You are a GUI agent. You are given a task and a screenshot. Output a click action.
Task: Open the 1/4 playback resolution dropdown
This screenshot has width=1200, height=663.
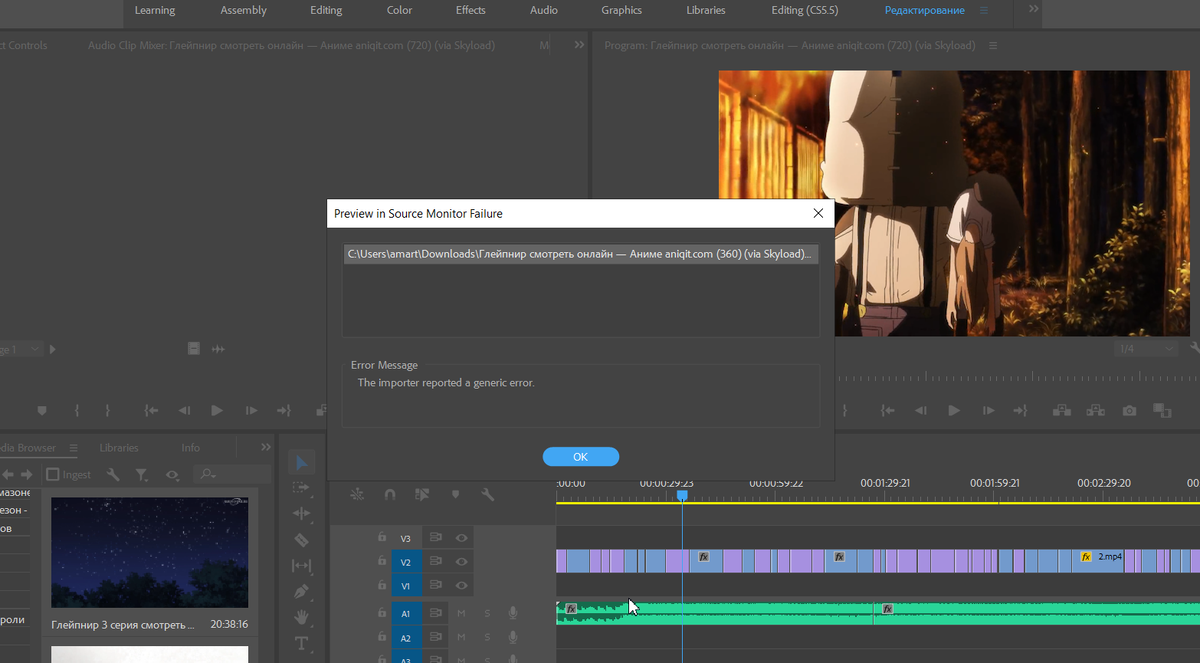pyautogui.click(x=1144, y=347)
